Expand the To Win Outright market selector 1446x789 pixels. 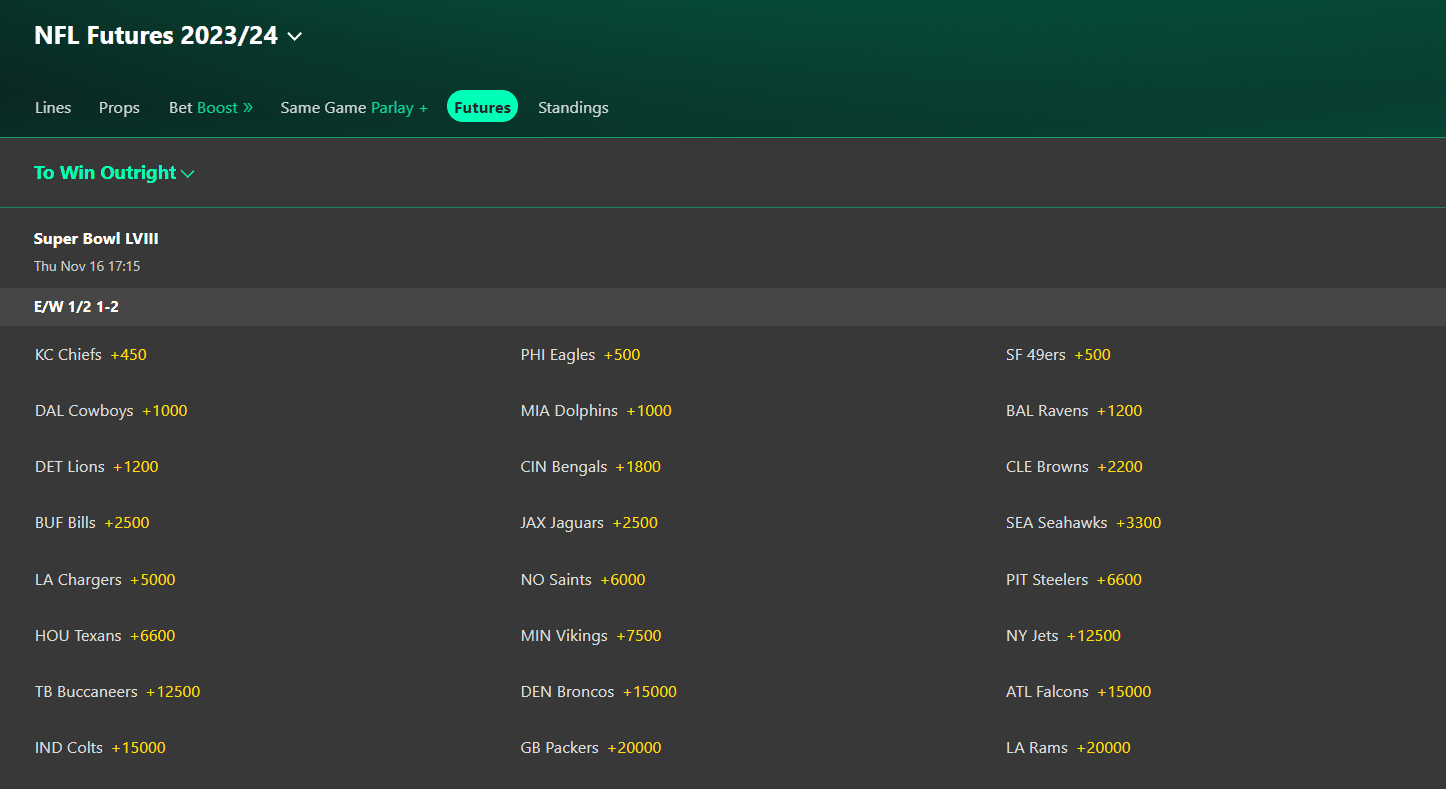(x=114, y=173)
